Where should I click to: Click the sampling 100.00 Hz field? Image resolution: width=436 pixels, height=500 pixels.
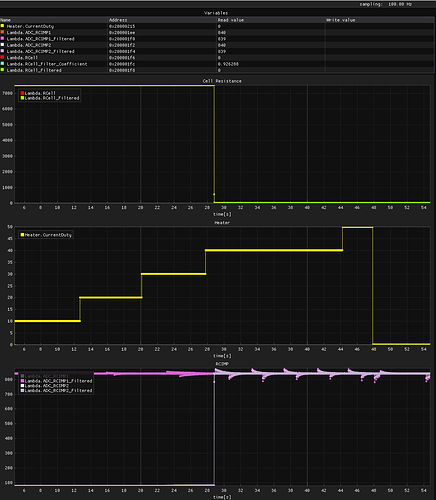coord(385,4)
